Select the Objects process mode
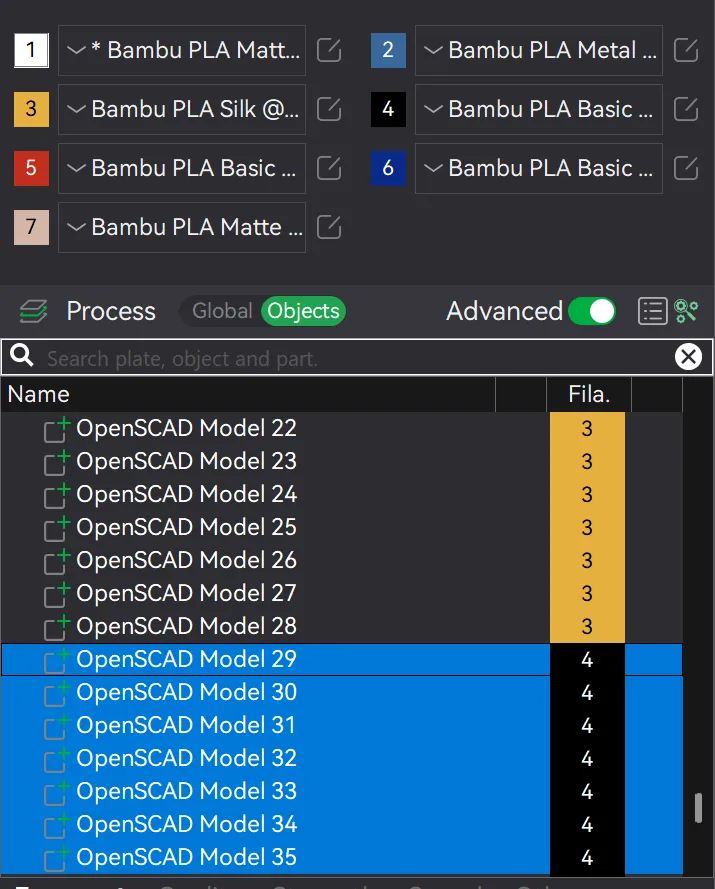 [303, 311]
